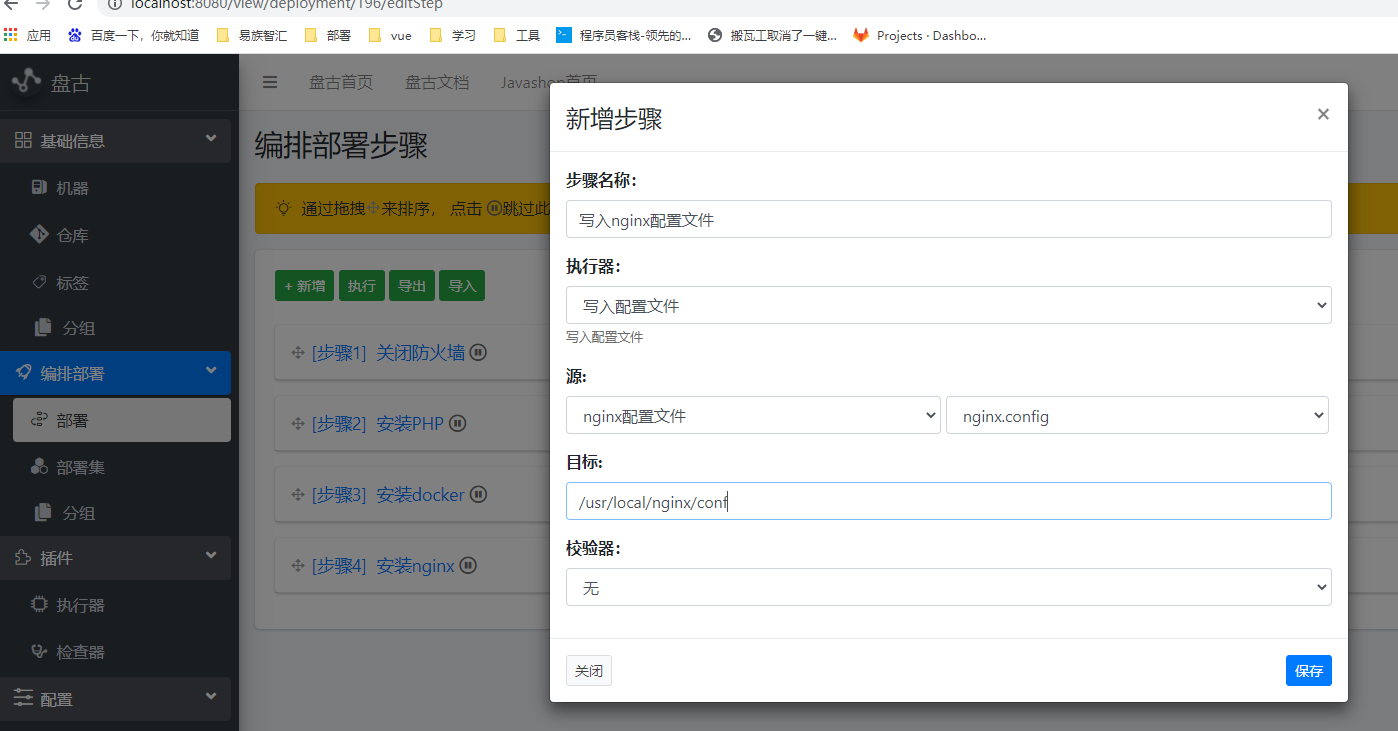Viewport: 1398px width, 731px height.
Task: Open step link 安装nginx
Action: tap(383, 566)
